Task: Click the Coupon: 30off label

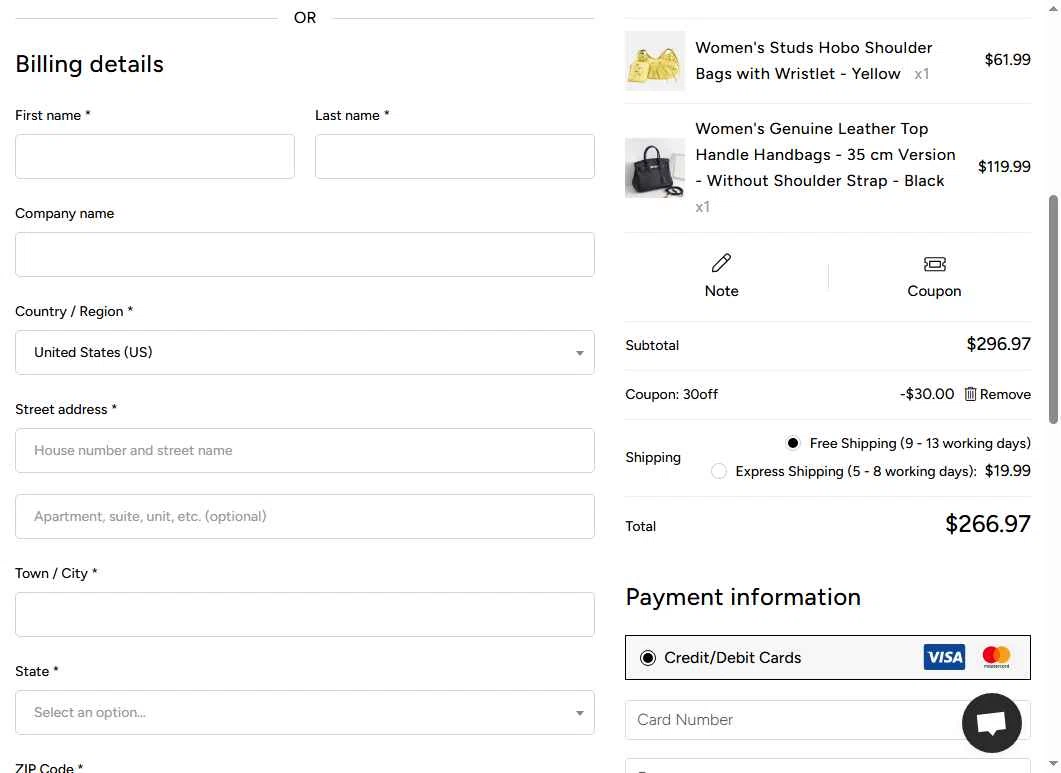Action: [x=671, y=394]
